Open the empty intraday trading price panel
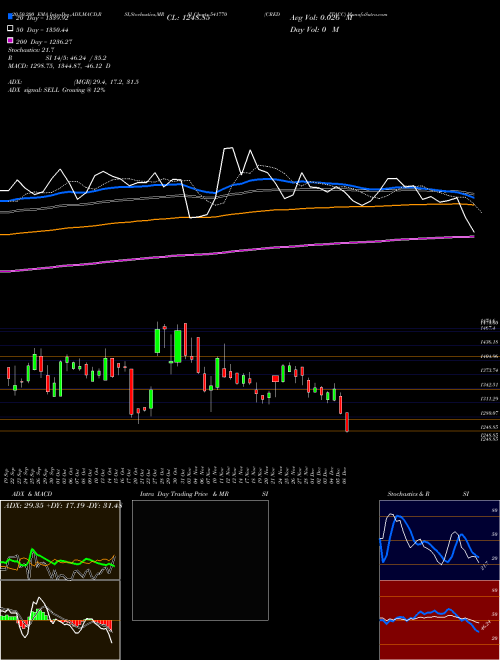 pos(200,560)
